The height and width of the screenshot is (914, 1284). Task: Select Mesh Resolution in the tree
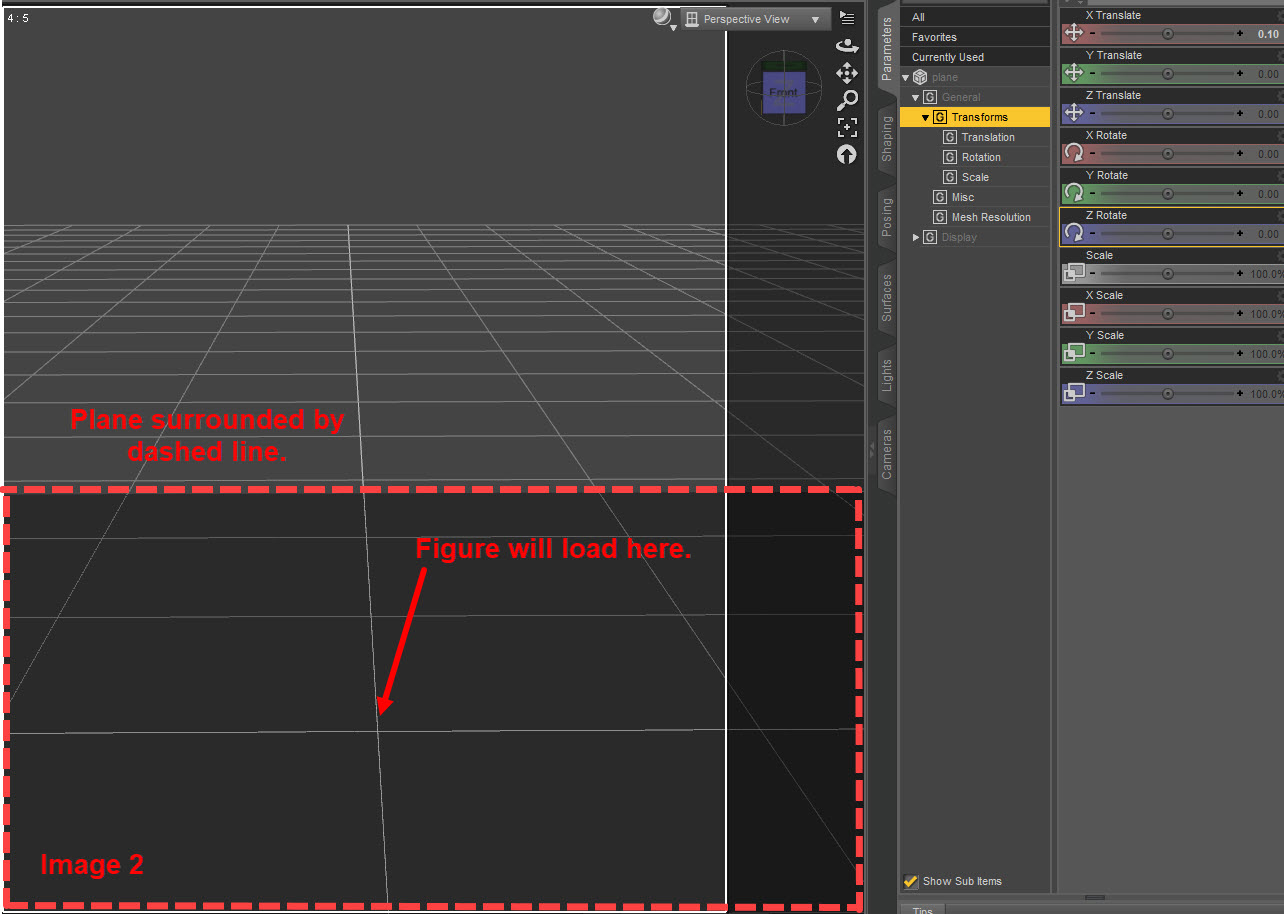pos(990,217)
